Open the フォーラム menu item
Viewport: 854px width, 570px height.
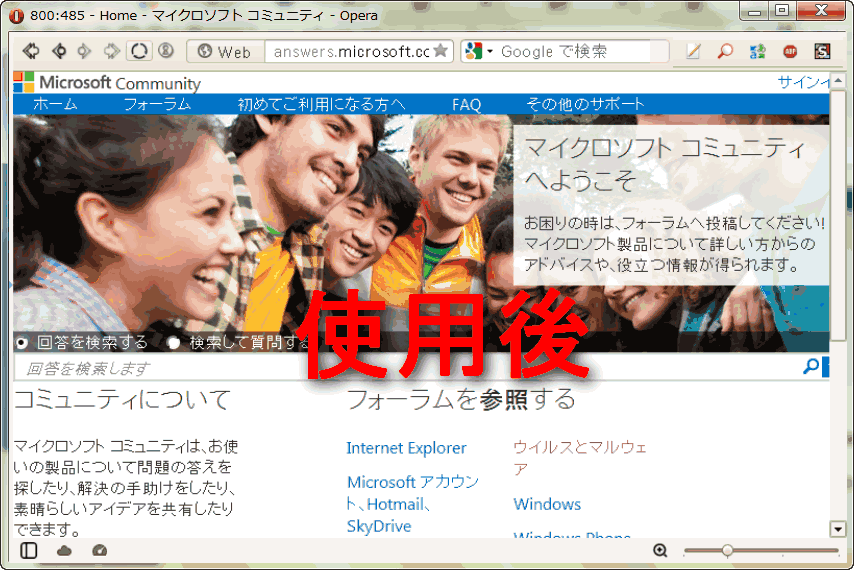[157, 104]
